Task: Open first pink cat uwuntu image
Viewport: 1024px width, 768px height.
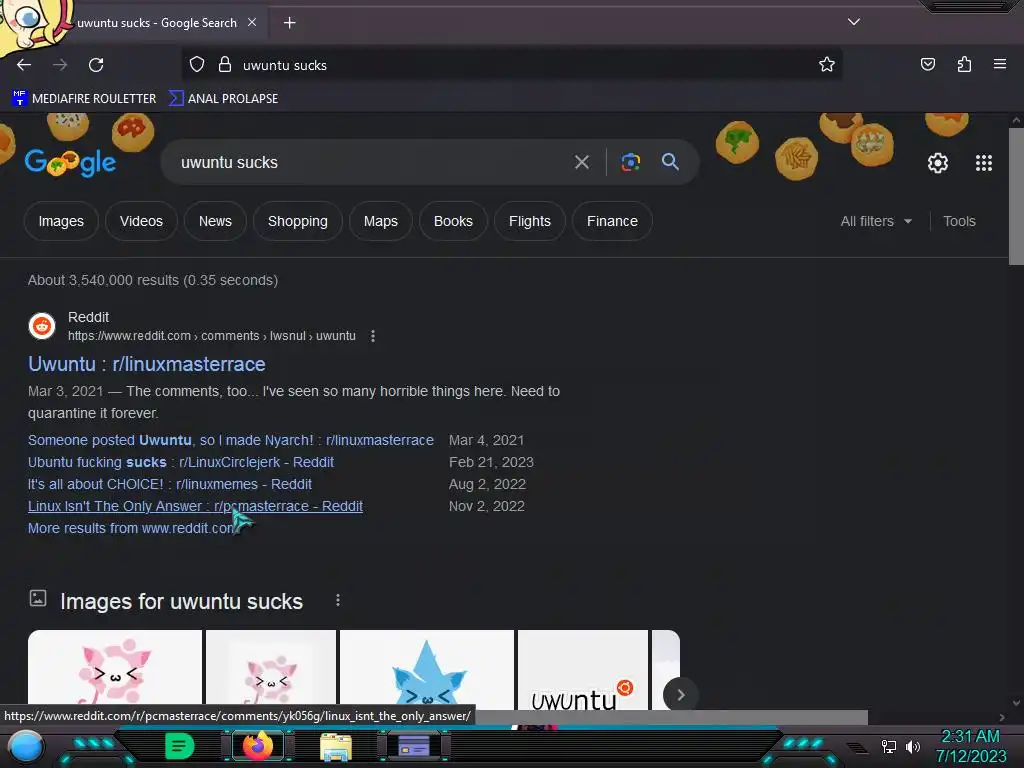Action: tap(115, 669)
